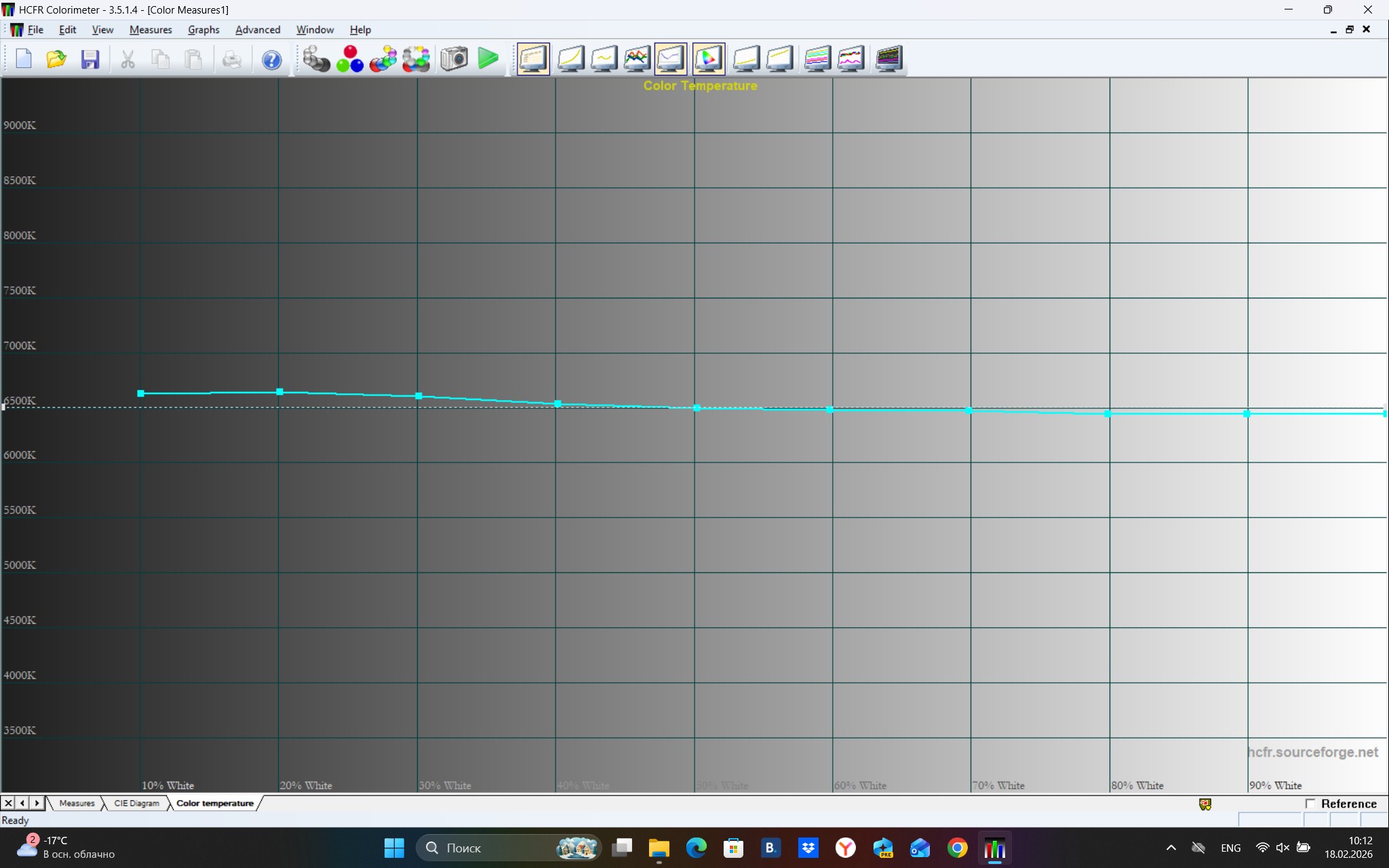The height and width of the screenshot is (868, 1389).
Task: Open the Advanced menu
Action: tap(258, 30)
